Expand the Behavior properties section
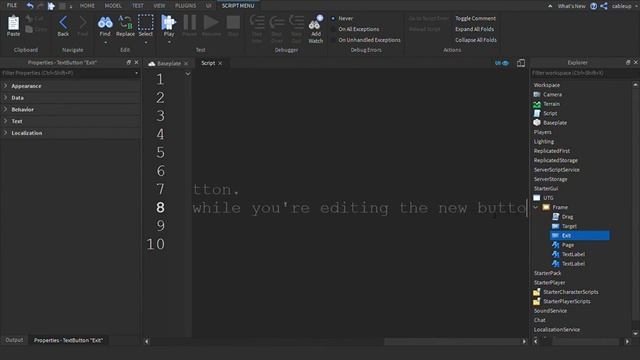The image size is (640, 360). [6, 109]
